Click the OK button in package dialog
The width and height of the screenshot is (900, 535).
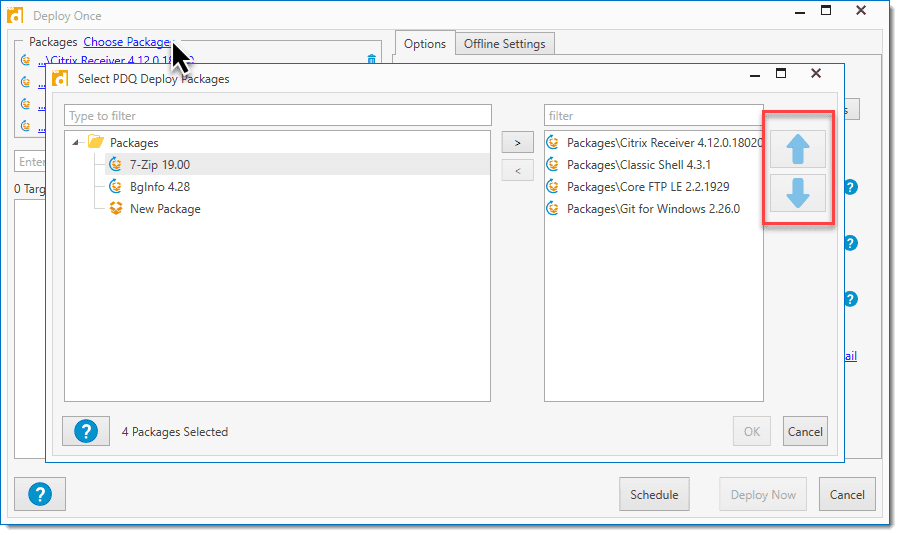pyautogui.click(x=752, y=432)
